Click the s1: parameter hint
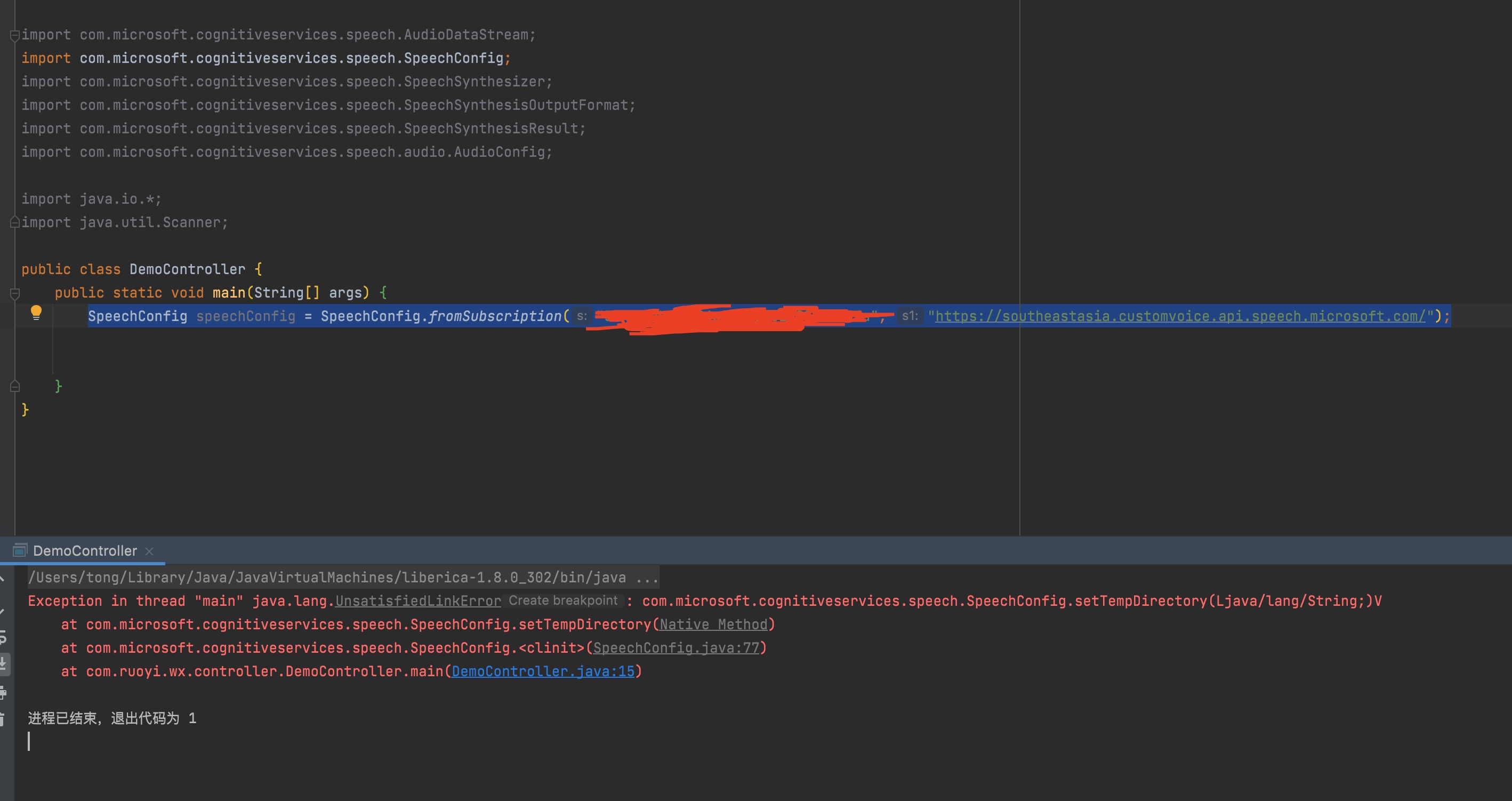 point(910,316)
